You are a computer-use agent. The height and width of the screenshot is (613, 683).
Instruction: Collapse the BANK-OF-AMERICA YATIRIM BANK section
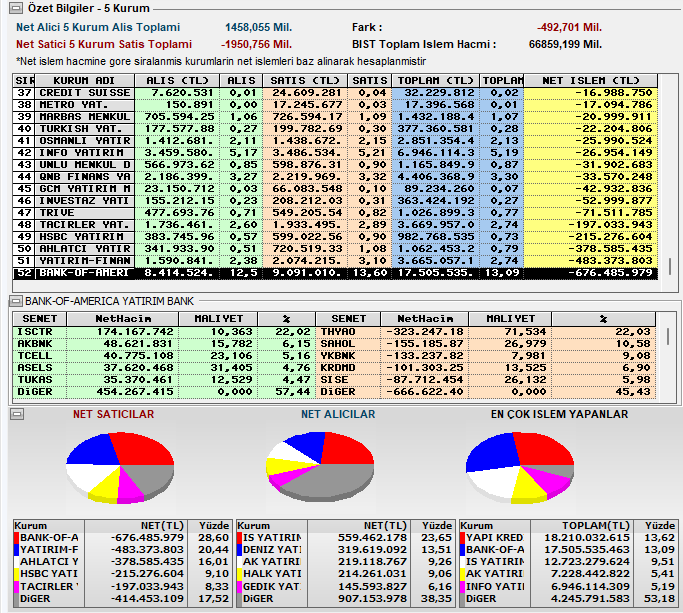pos(15,301)
